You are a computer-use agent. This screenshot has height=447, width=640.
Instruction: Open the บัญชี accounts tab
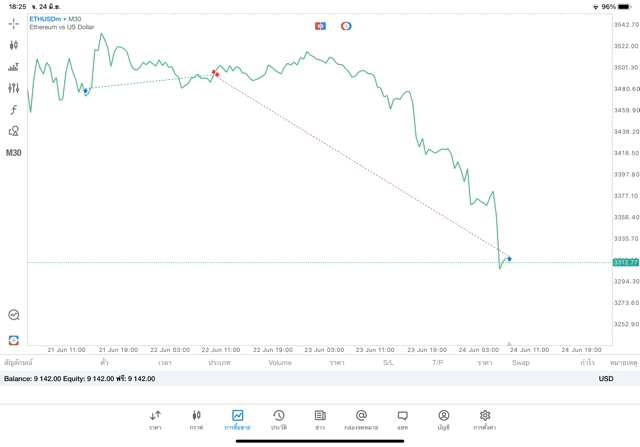(x=443, y=419)
